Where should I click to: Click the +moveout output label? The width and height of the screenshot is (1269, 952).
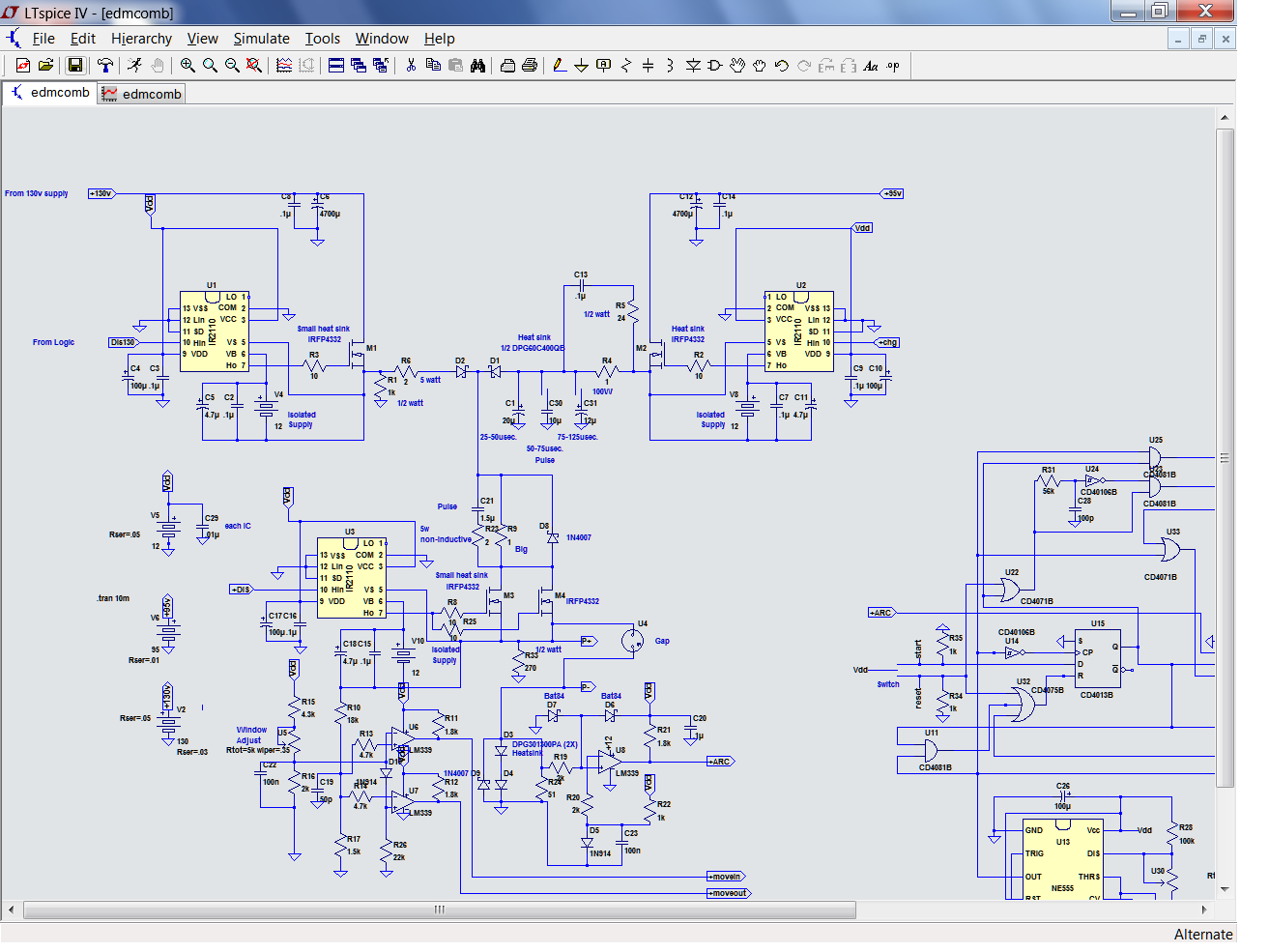click(729, 893)
